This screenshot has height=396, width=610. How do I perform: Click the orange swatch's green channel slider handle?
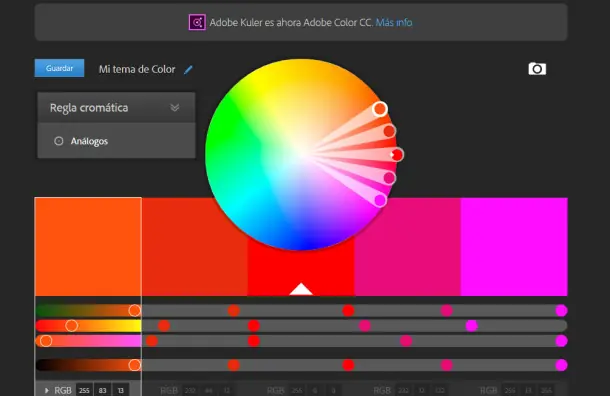click(71, 326)
